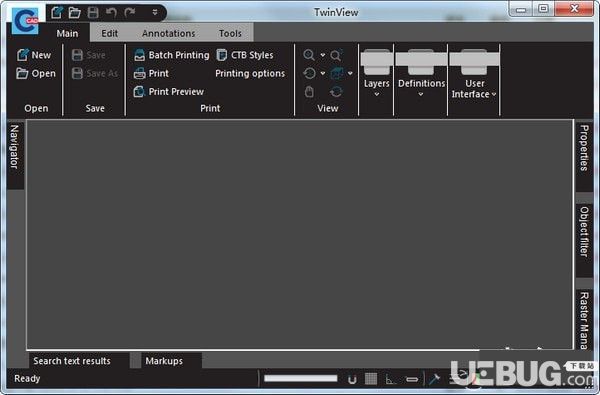Toggle line weight icon in status bar
600x395 pixels.
click(412, 379)
